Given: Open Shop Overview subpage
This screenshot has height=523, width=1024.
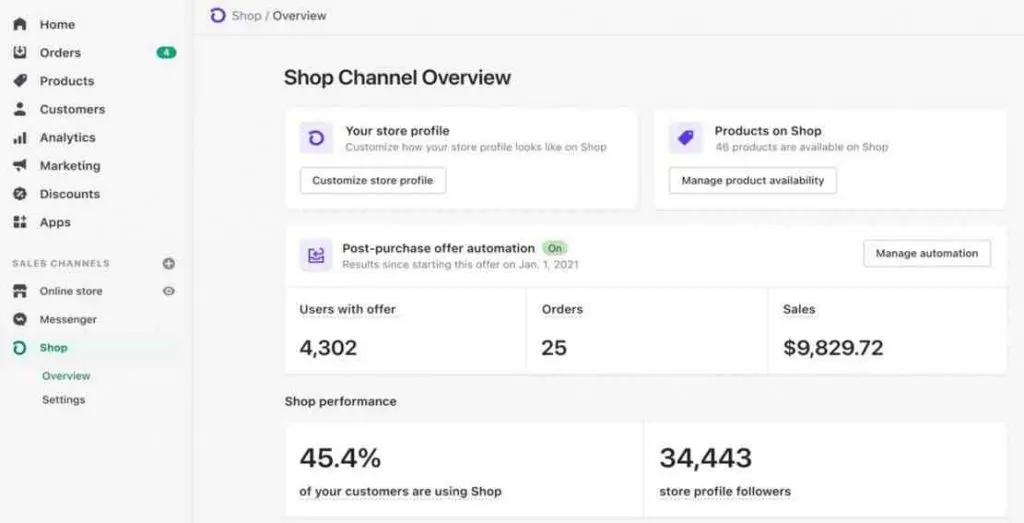Looking at the screenshot, I should (x=66, y=376).
